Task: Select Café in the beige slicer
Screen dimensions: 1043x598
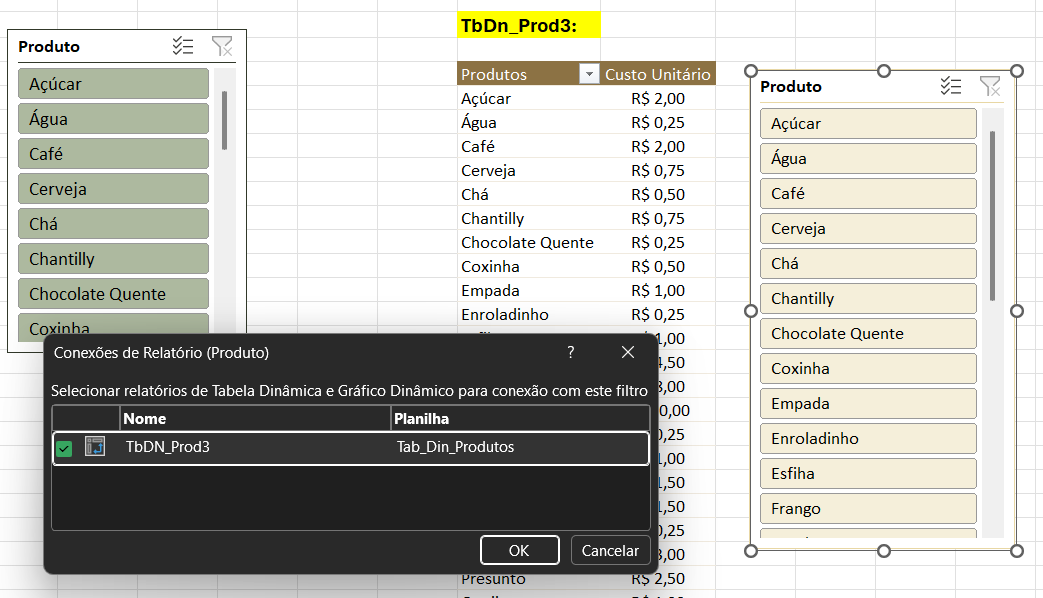Action: coord(868,194)
